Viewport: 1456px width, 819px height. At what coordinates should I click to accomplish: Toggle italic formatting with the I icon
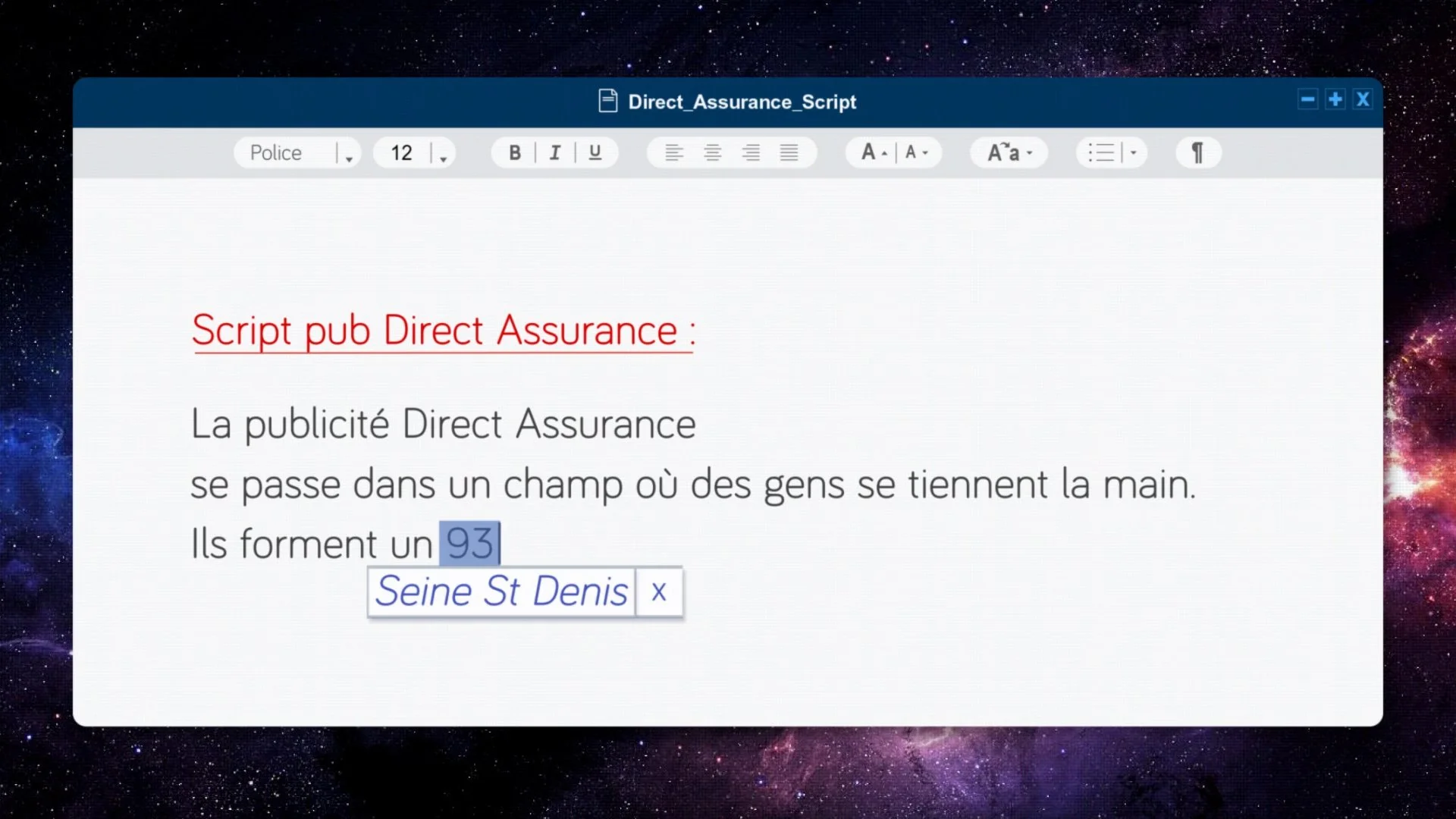point(555,152)
